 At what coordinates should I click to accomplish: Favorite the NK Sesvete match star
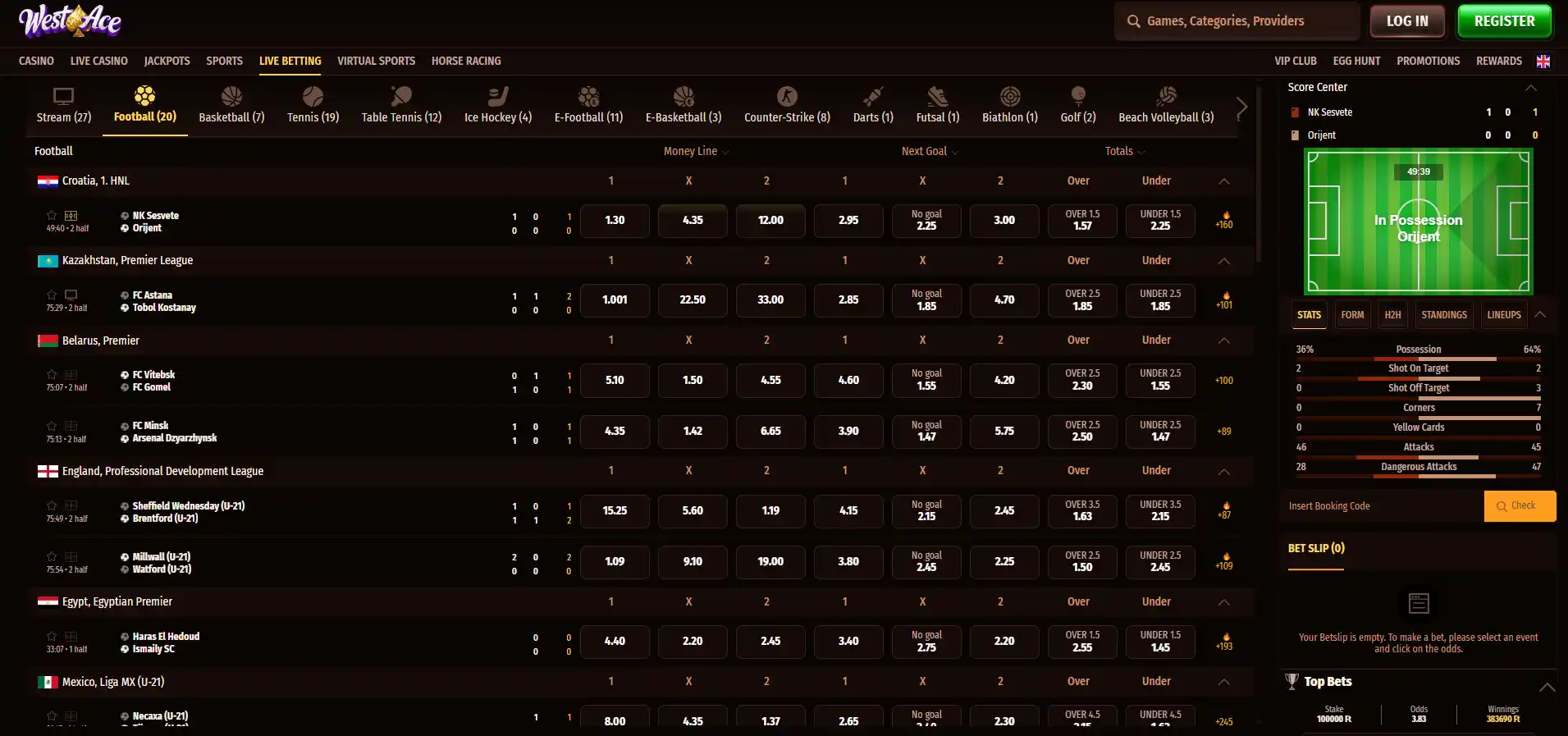[52, 215]
